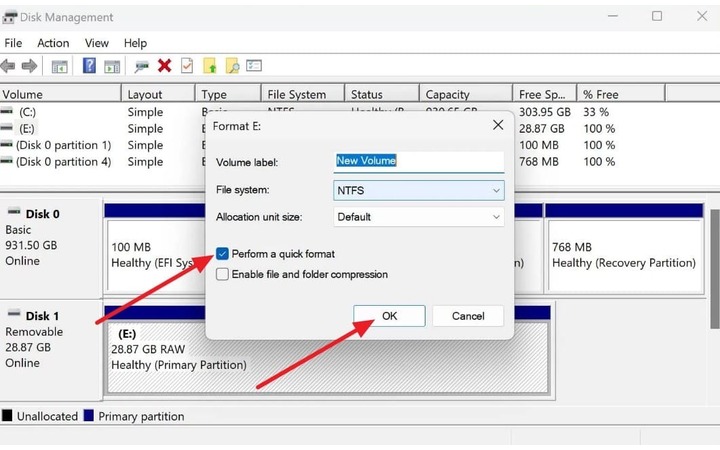This screenshot has height=450, width=720.
Task: Select the (E:) volume row
Action: [27, 129]
